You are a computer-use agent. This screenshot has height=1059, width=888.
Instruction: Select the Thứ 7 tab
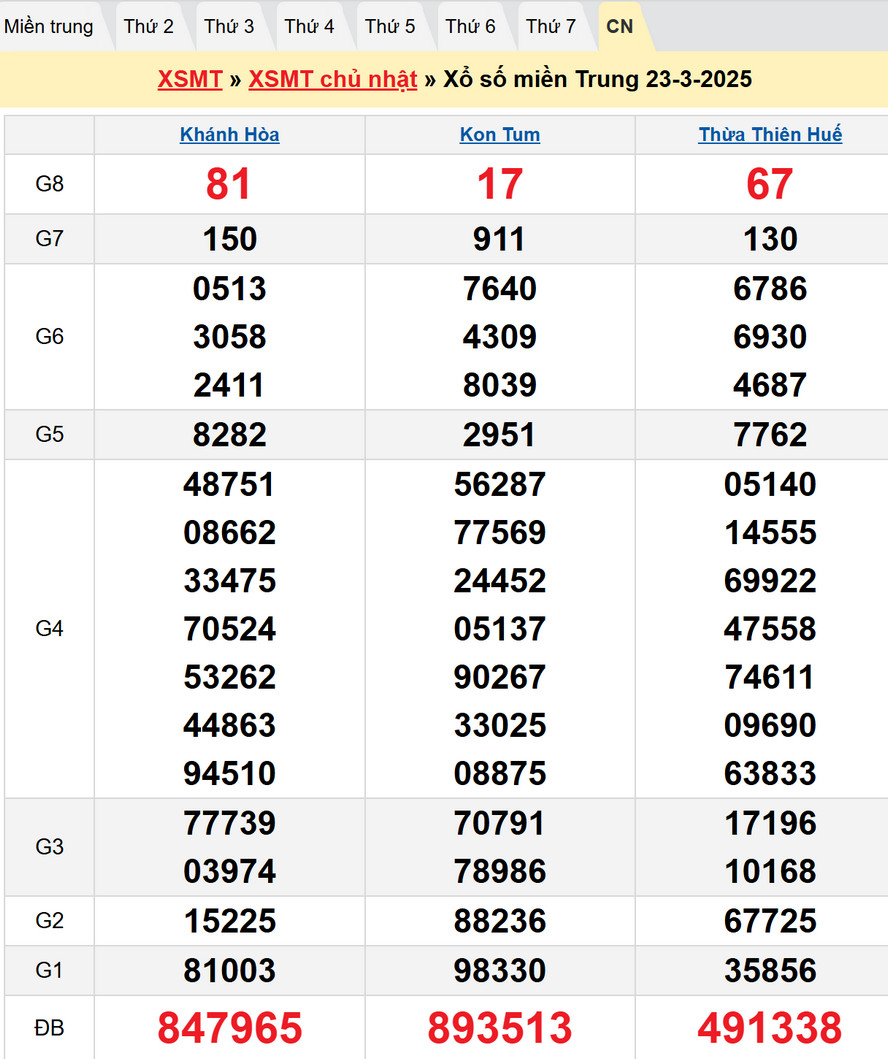click(551, 27)
